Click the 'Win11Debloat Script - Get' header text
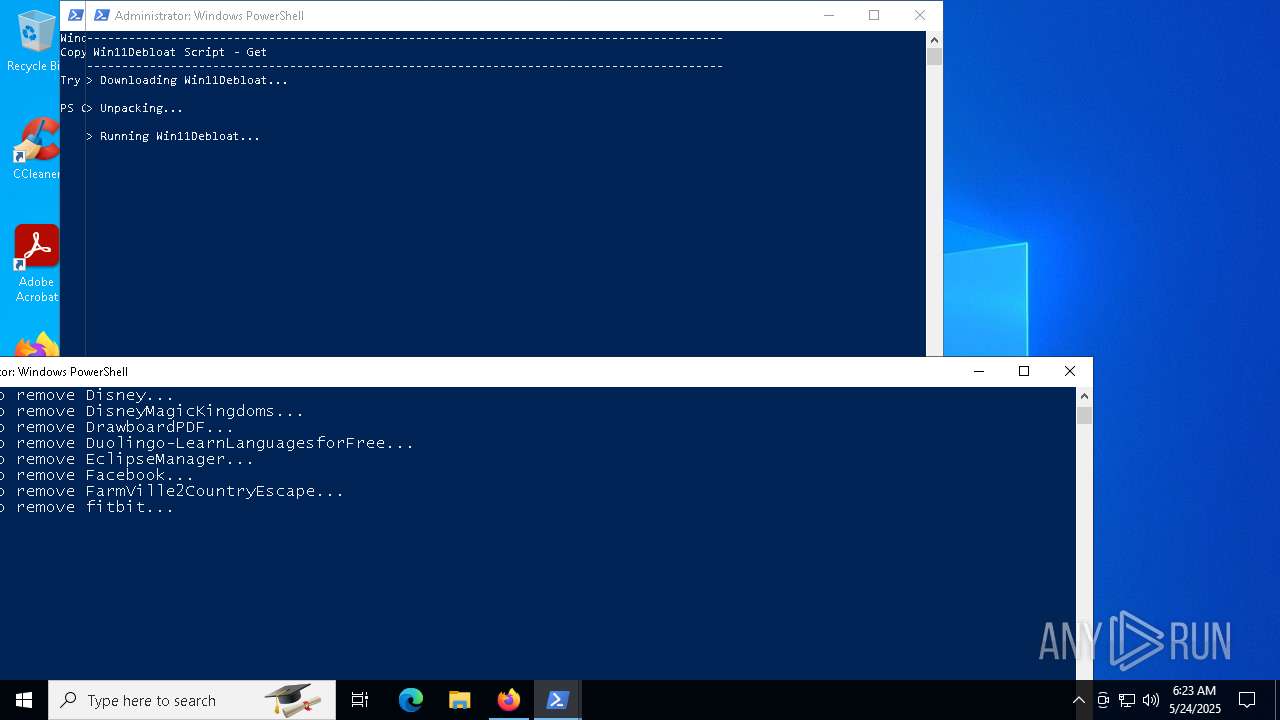Screen dimensions: 1280x720 click(x=180, y=52)
